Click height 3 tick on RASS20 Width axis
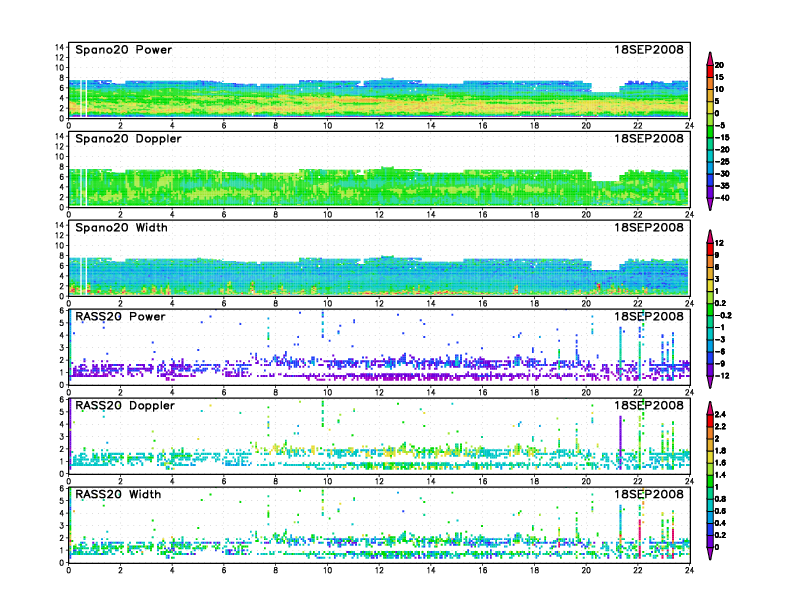Screen dimensions: 792x612 click(62, 525)
